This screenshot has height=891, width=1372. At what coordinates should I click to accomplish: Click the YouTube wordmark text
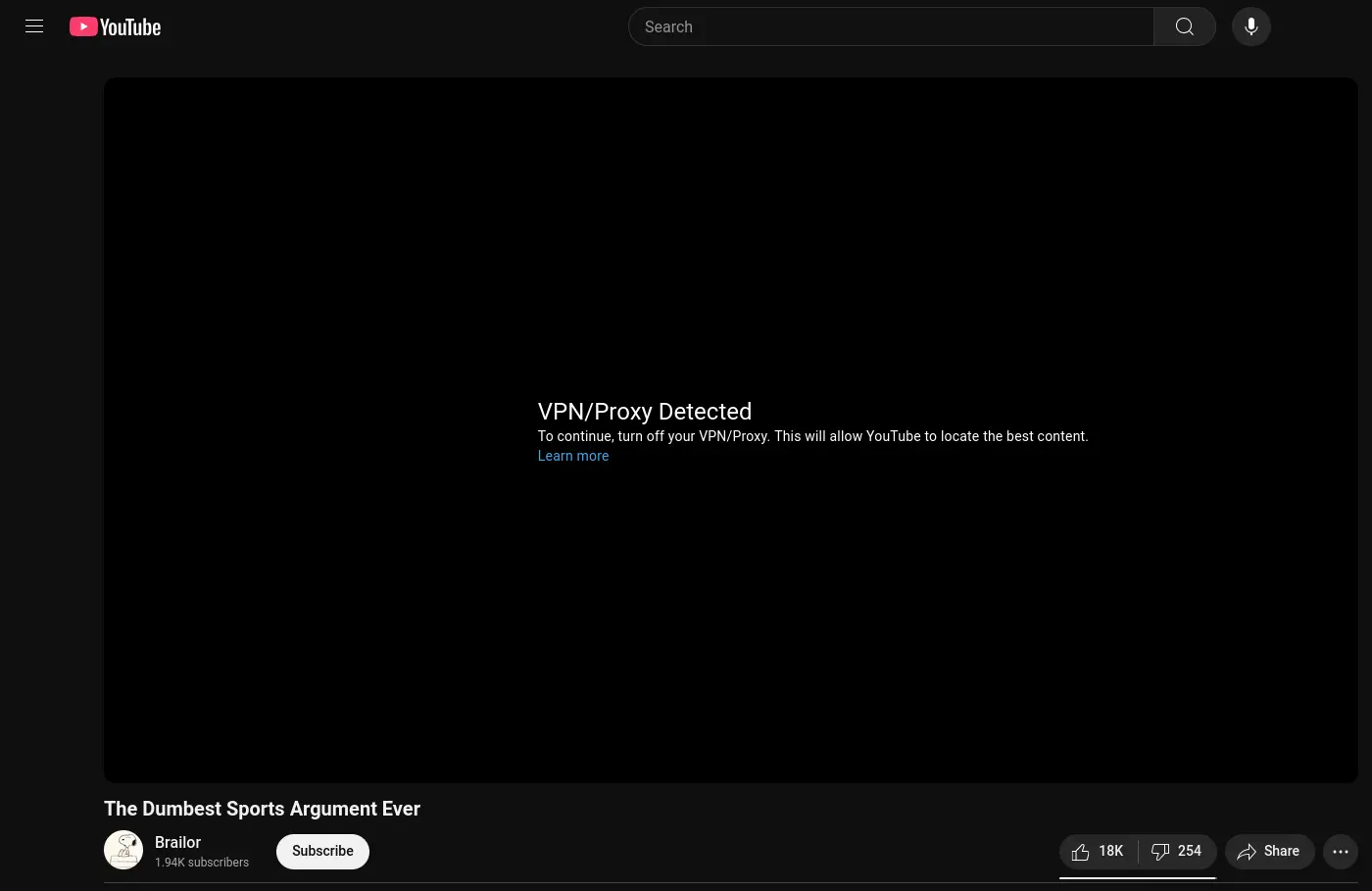[x=130, y=27]
